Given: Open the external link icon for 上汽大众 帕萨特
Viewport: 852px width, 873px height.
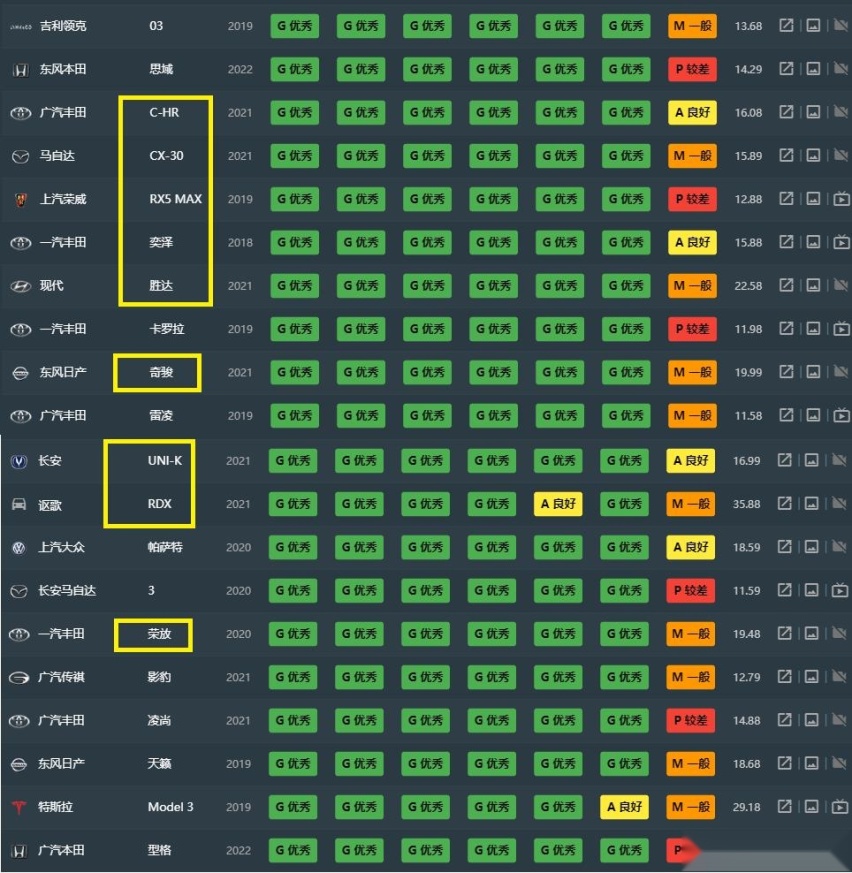Looking at the screenshot, I should pos(784,547).
